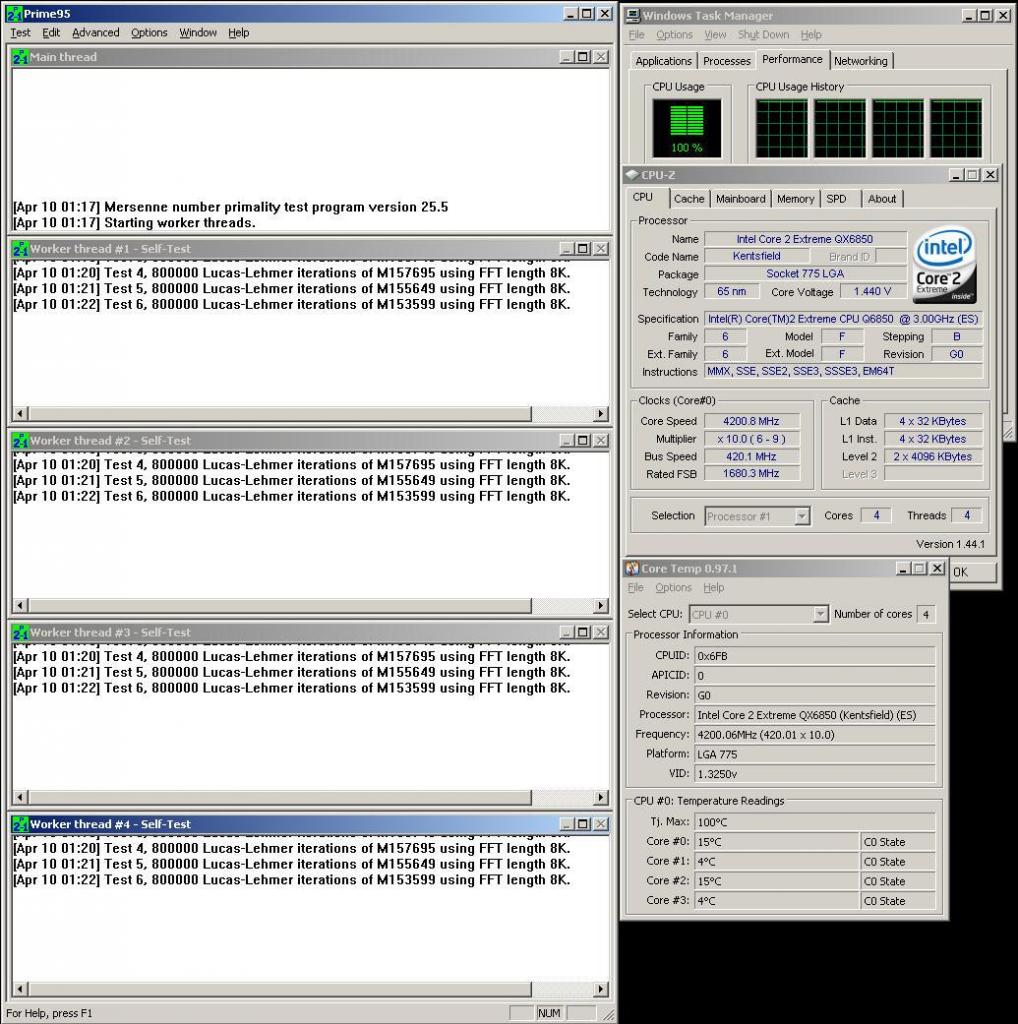Click the Core #0 15°C temperature reading
This screenshot has height=1024, width=1018.
click(776, 842)
